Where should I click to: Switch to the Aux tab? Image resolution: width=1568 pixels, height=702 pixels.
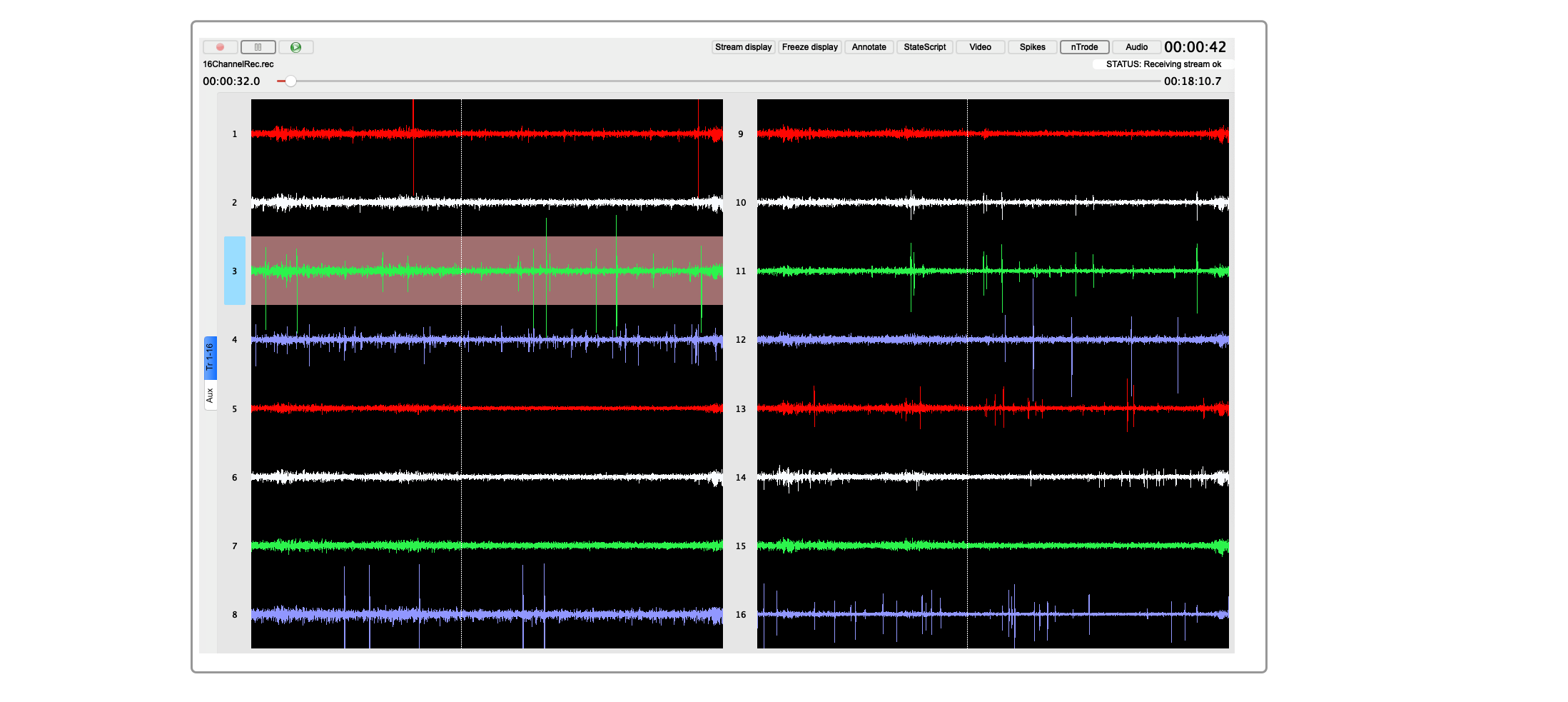(210, 396)
